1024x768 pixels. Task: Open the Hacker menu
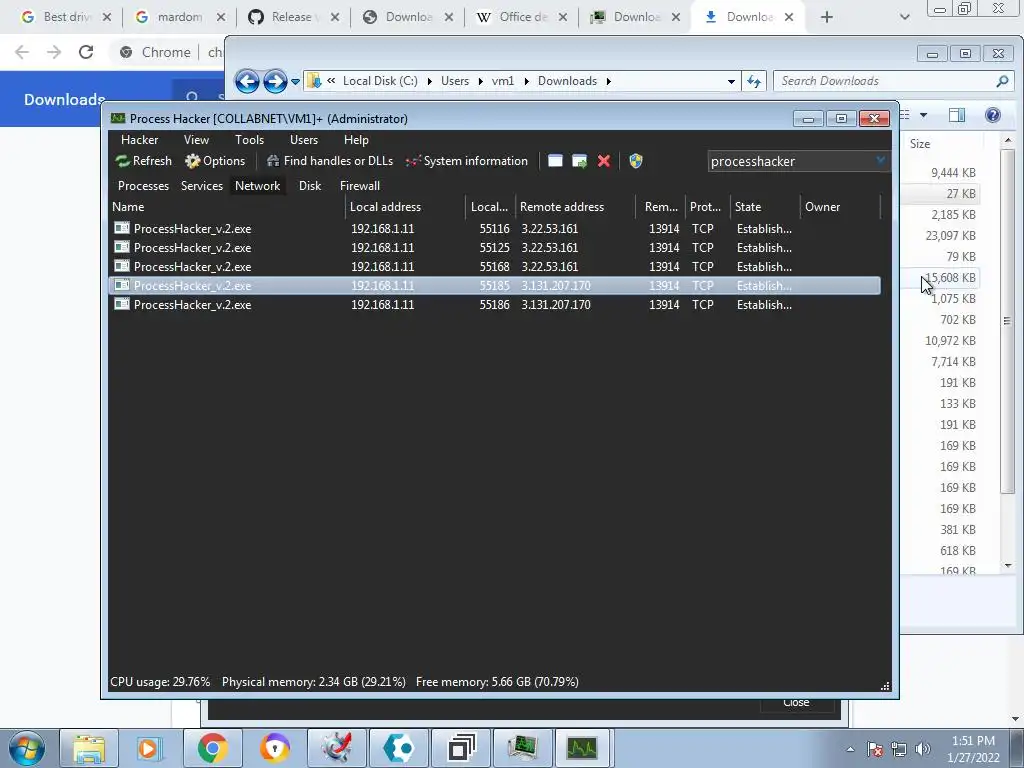139,140
